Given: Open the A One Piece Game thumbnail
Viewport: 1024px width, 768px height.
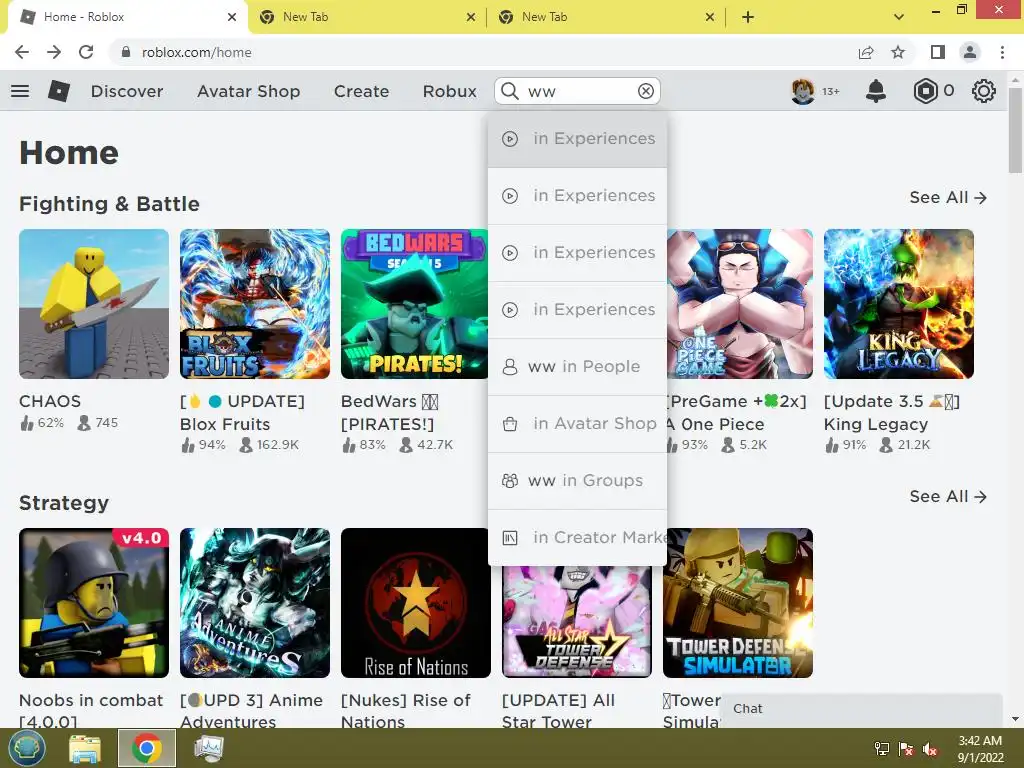Looking at the screenshot, I should [740, 304].
